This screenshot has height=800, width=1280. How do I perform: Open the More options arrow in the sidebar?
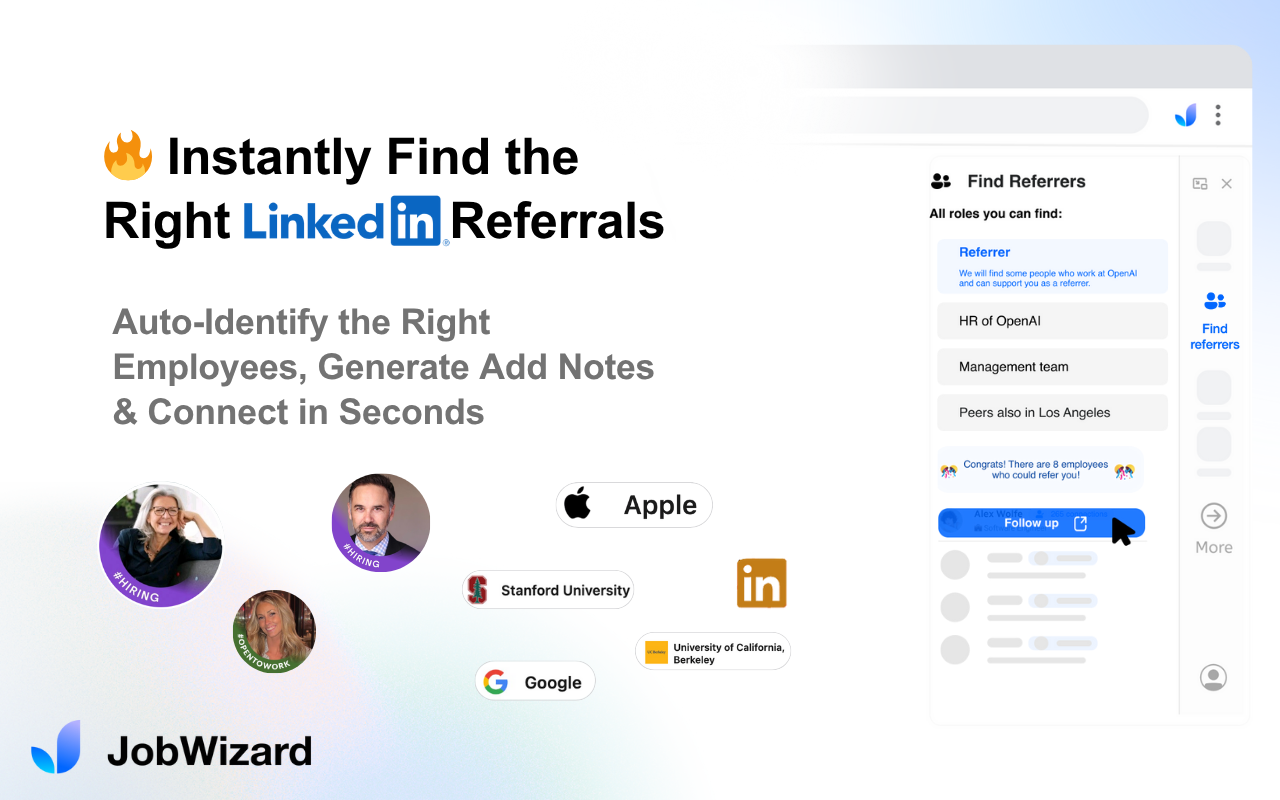[1213, 518]
